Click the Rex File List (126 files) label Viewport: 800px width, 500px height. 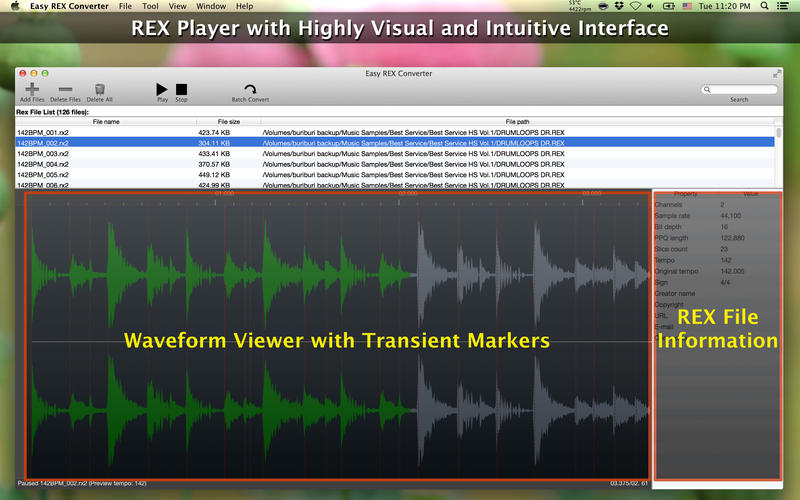pos(53,112)
